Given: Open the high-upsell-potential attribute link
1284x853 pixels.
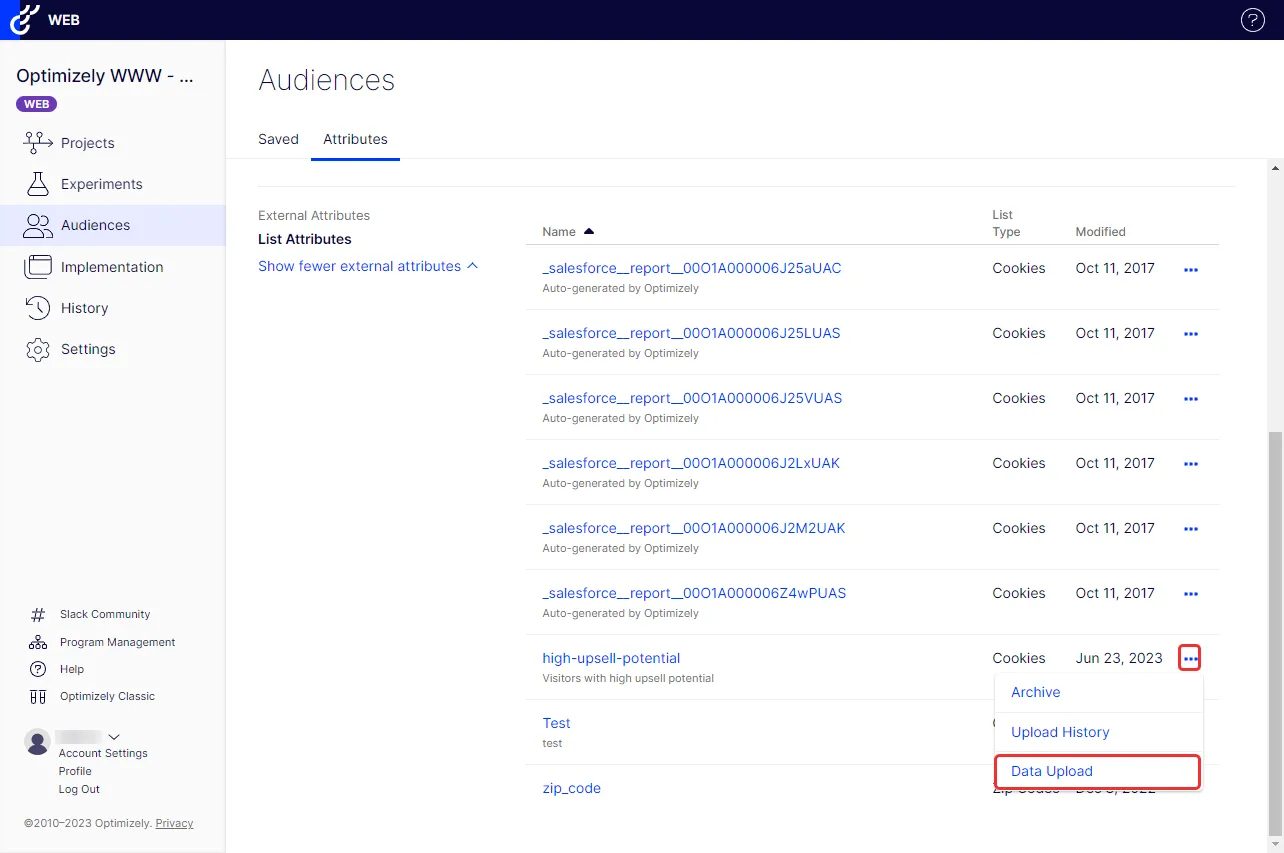Looking at the screenshot, I should point(611,658).
